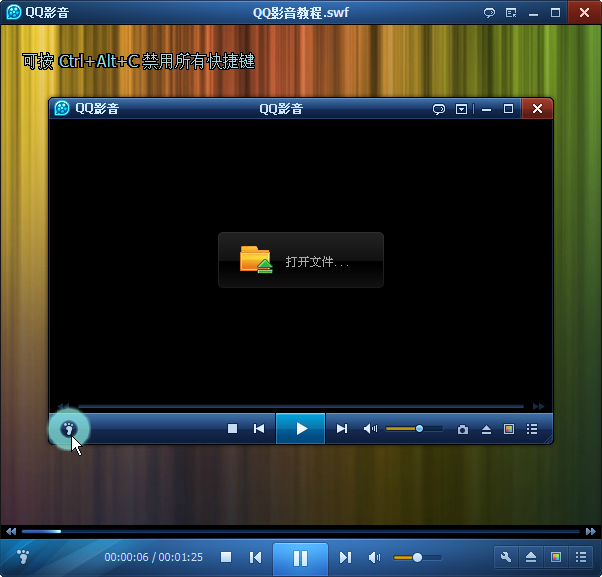The image size is (602, 577).
Task: Click the inner window resize grip
Action: point(548,439)
